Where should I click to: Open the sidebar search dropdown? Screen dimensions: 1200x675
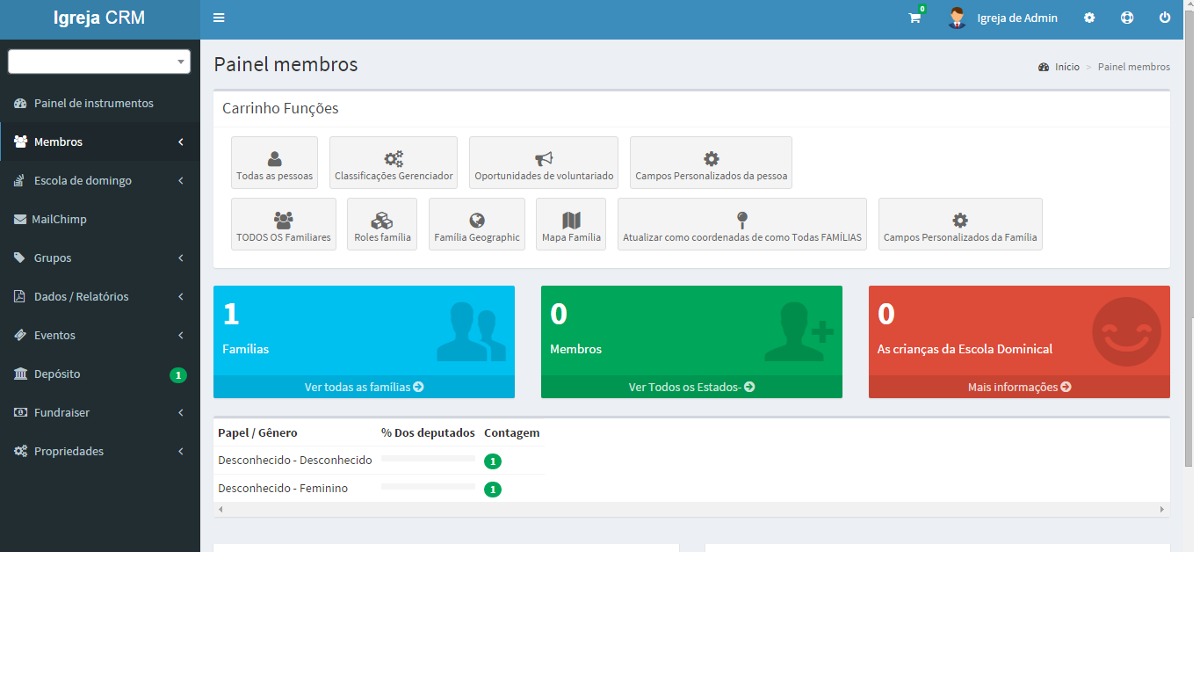pyautogui.click(x=99, y=62)
